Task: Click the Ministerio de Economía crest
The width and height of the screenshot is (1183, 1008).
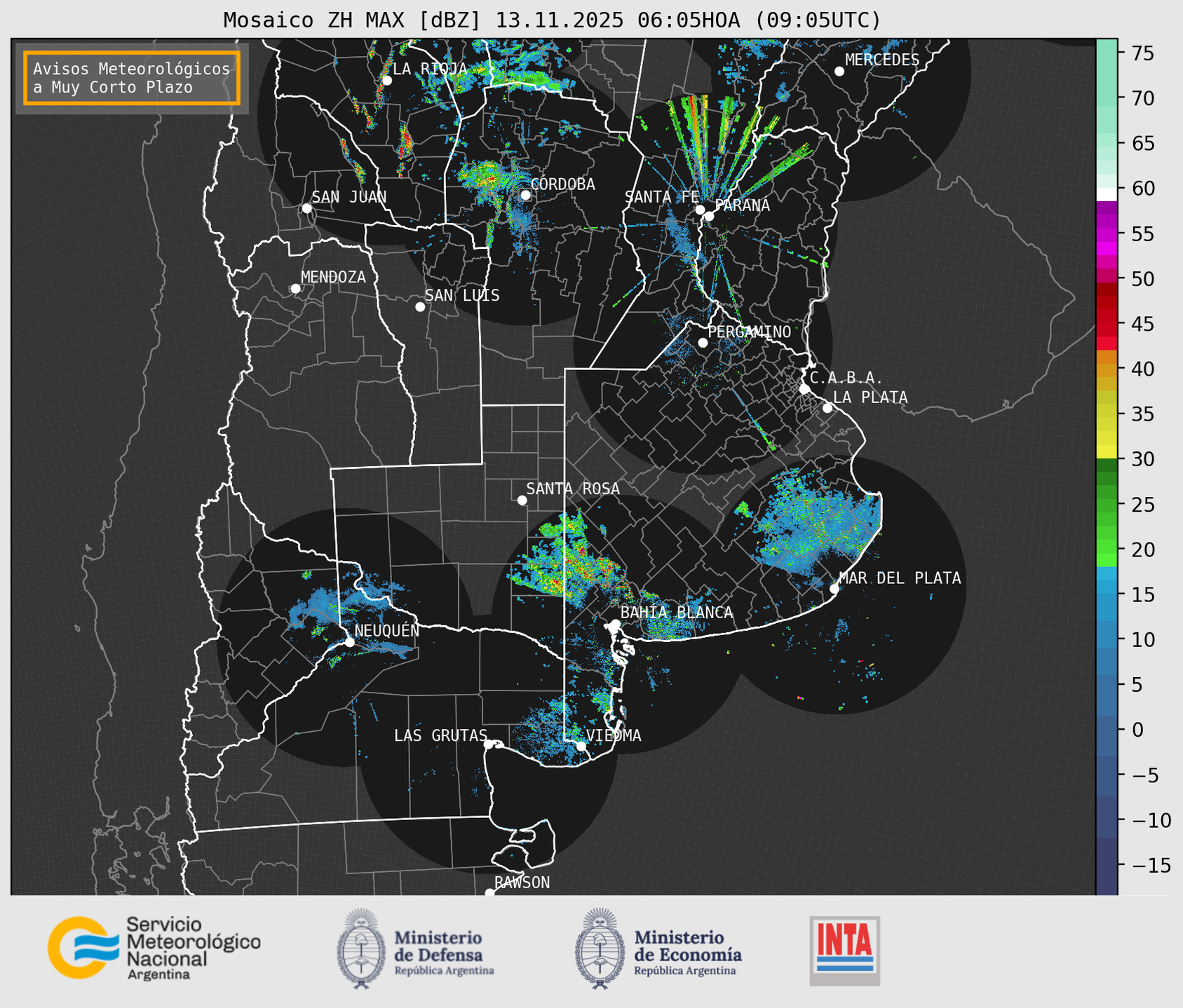Action: tap(600, 948)
